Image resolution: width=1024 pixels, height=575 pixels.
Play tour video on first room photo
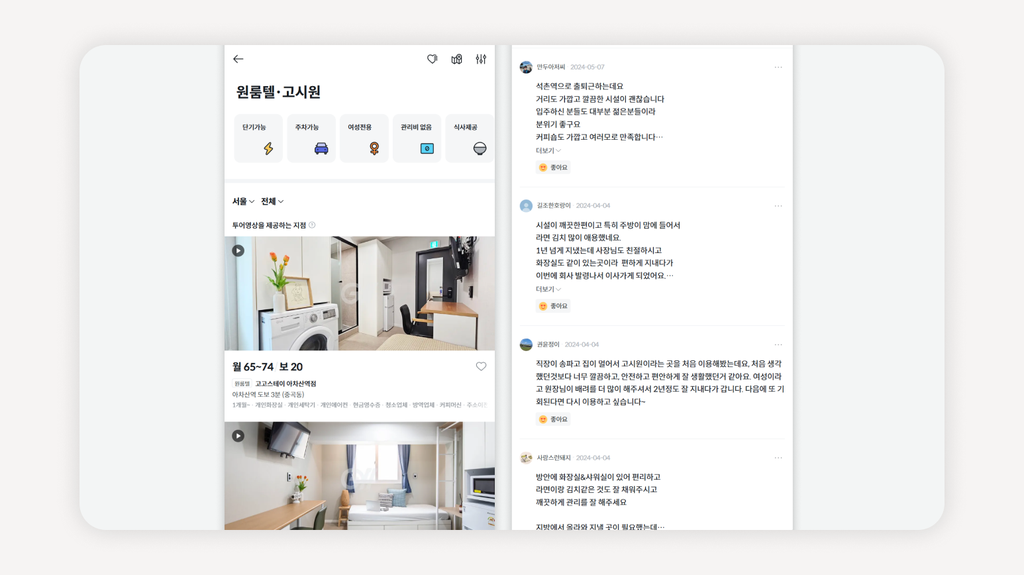click(x=238, y=251)
